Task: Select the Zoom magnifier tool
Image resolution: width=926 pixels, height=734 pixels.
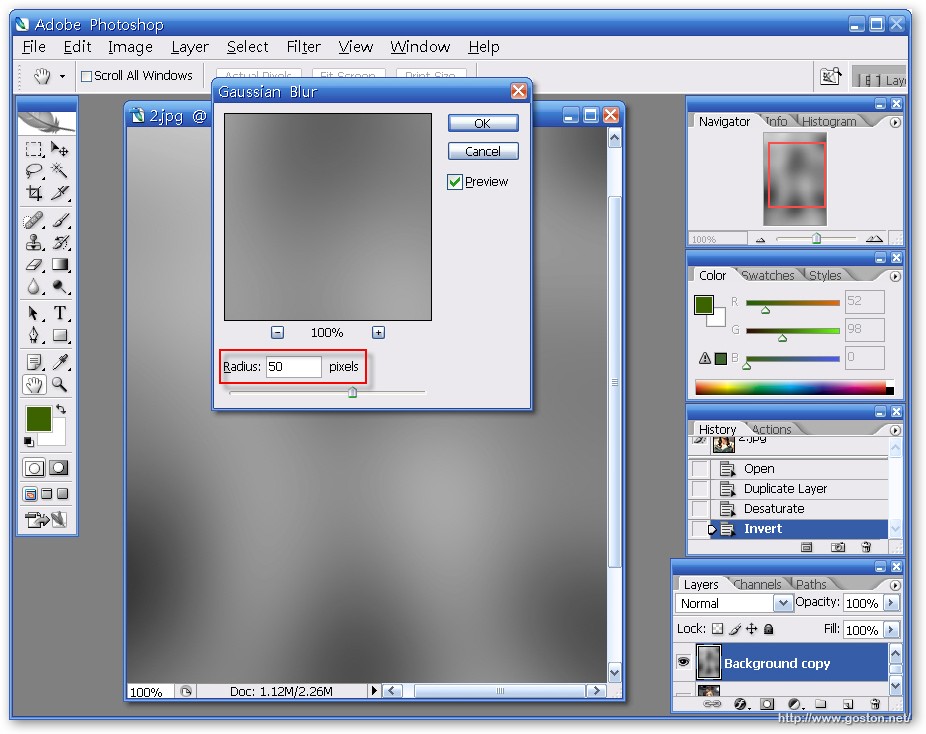Action: click(60, 384)
